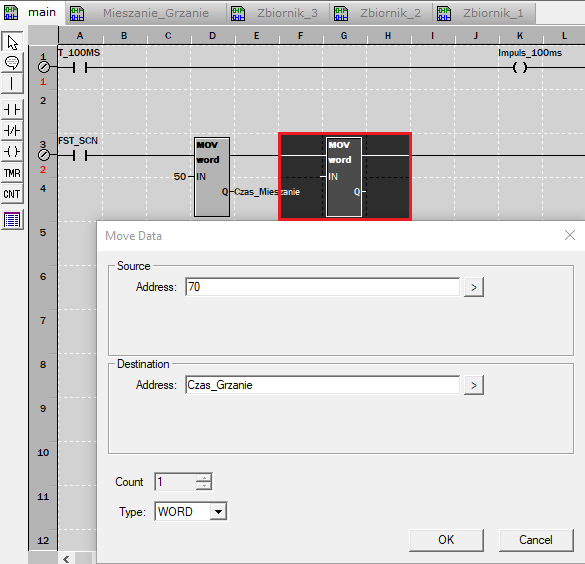This screenshot has width=585, height=564.
Task: Click the Source Address input field
Action: (322, 287)
